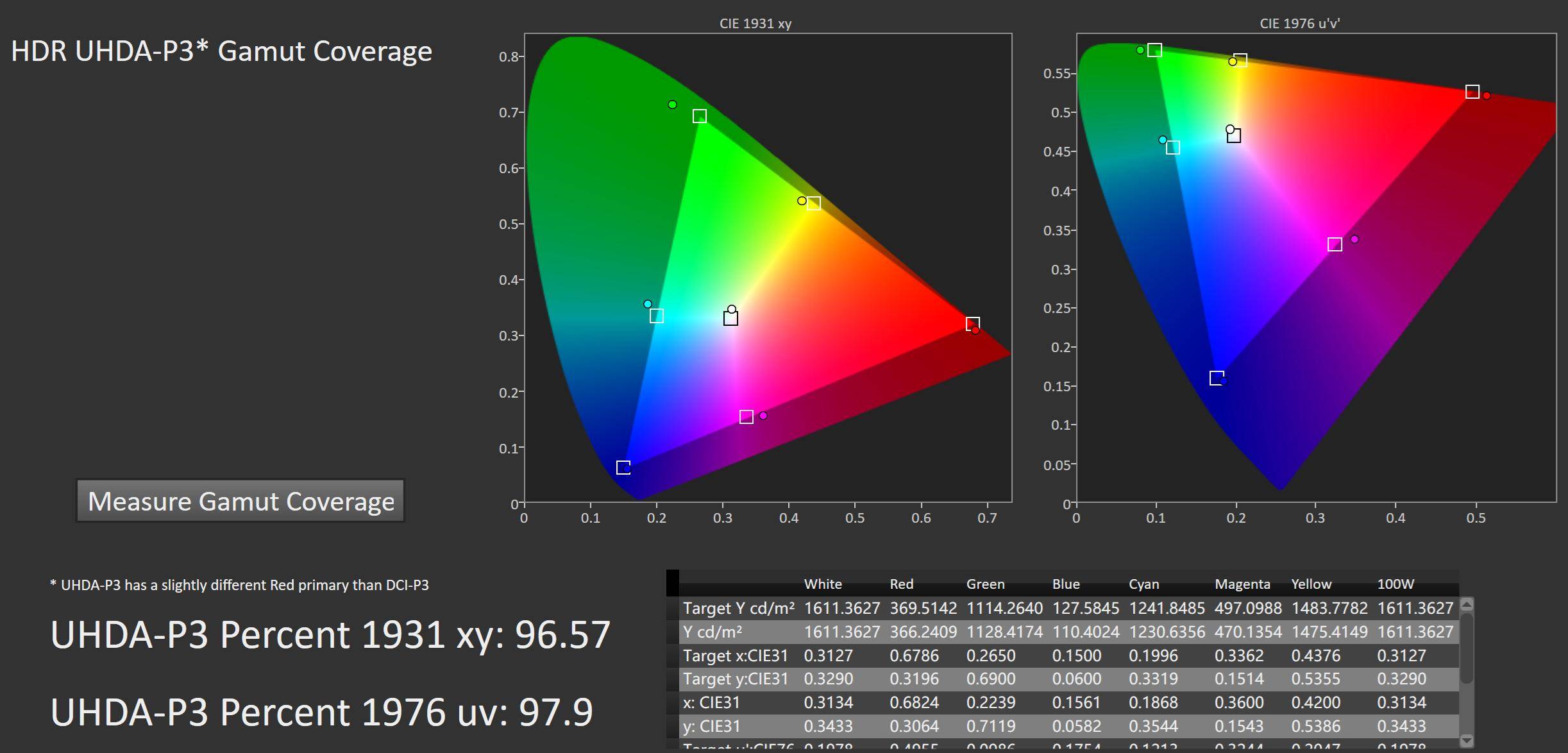Click the Red Target x:CIE31 cell 0.6786
1568x753 pixels.
(914, 656)
